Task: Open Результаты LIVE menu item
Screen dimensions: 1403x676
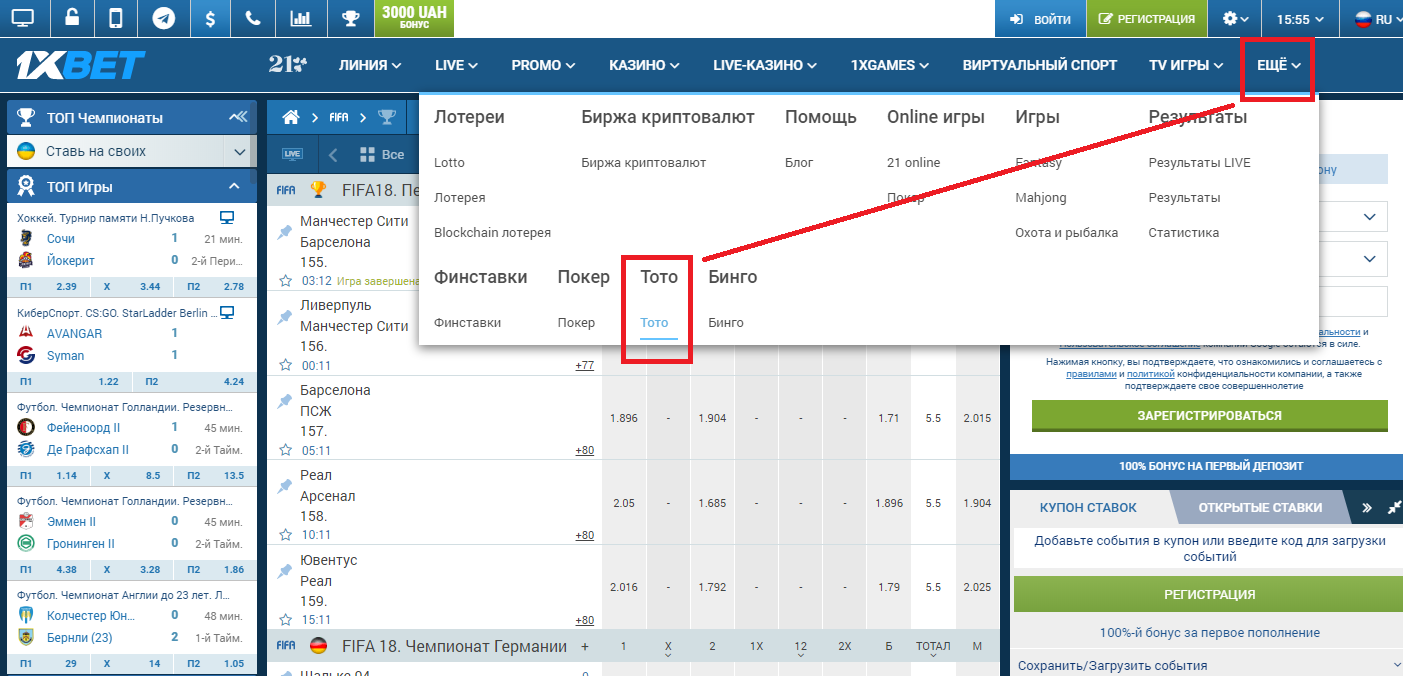Action: 1199,162
